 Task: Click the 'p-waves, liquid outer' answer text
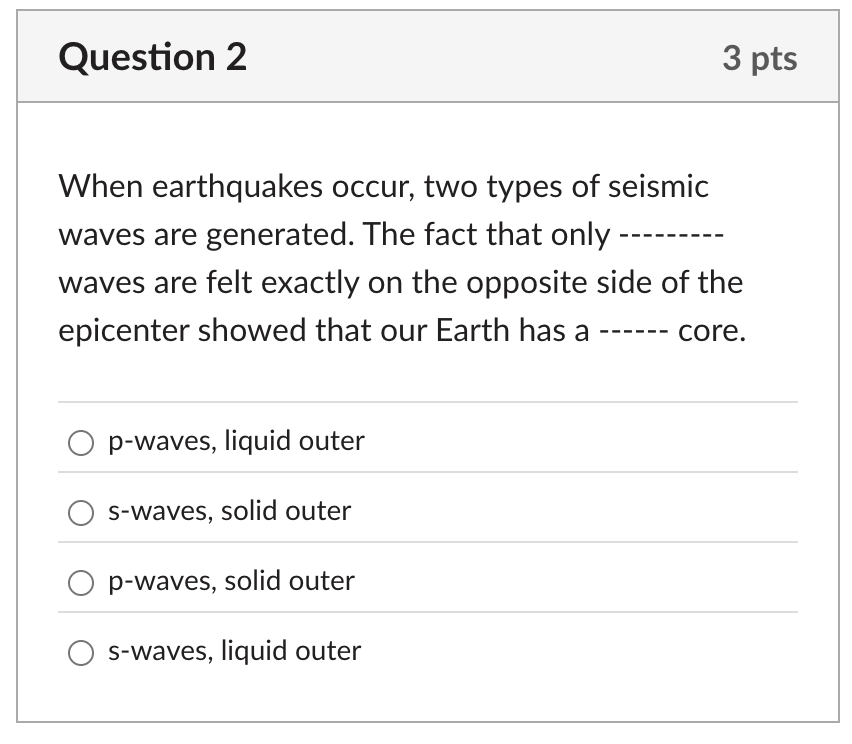[x=236, y=440]
